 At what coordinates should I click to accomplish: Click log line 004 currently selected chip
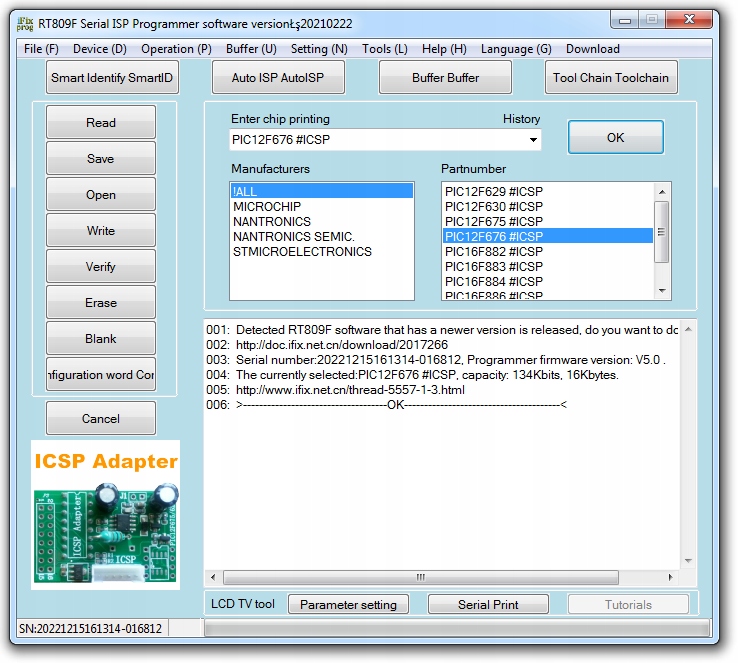[412, 375]
